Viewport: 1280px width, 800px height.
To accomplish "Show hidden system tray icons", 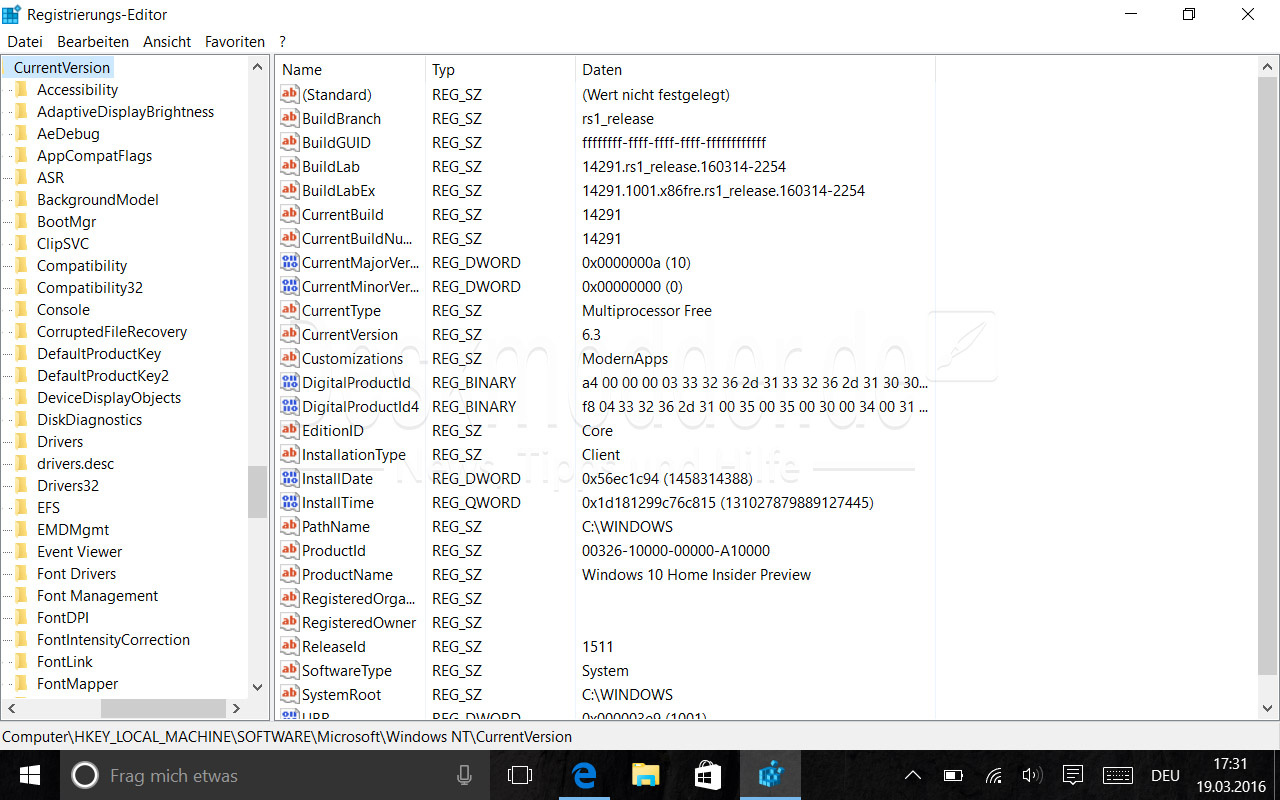I will pos(912,775).
